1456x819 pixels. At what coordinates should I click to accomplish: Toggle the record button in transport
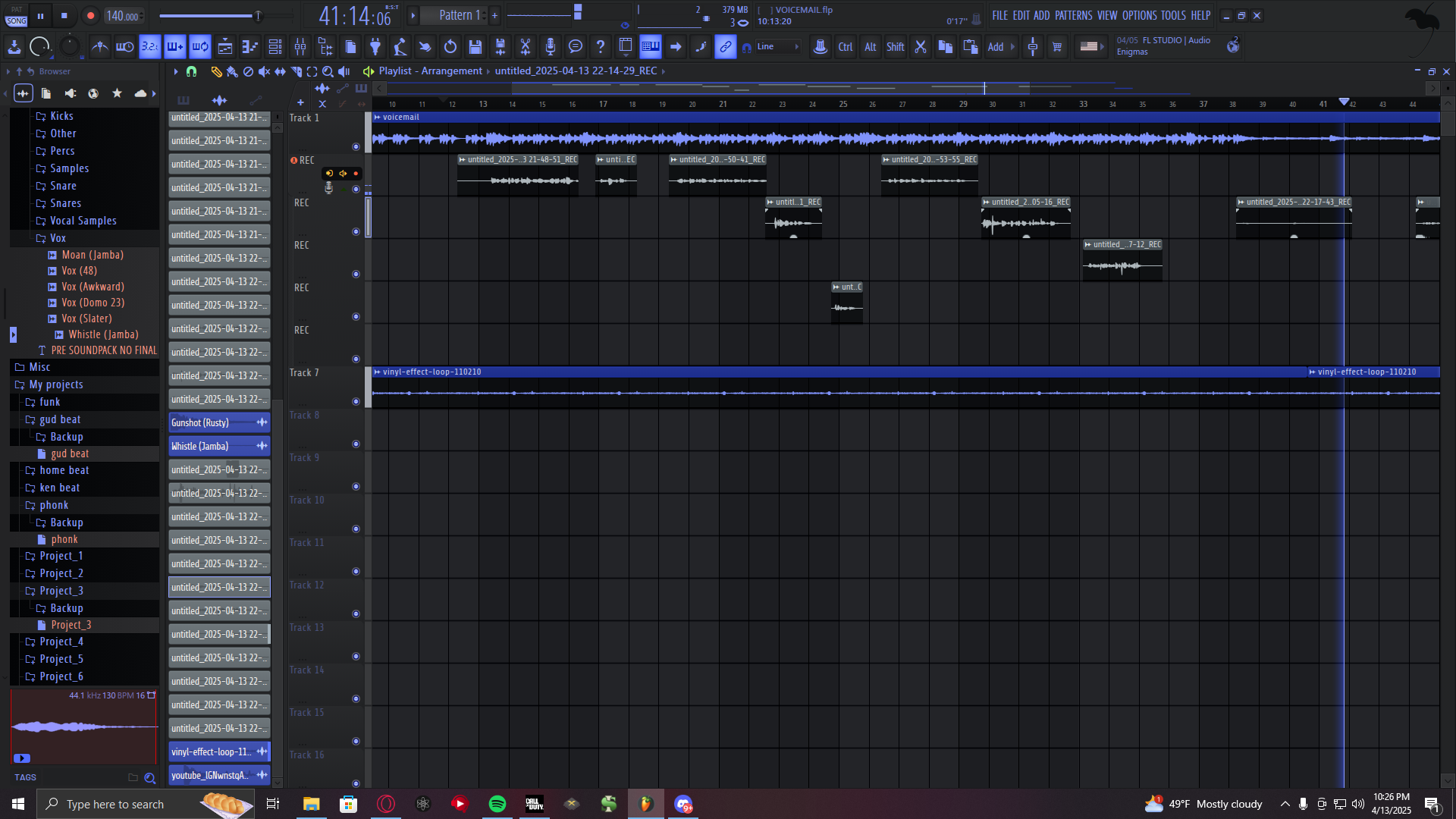click(90, 16)
